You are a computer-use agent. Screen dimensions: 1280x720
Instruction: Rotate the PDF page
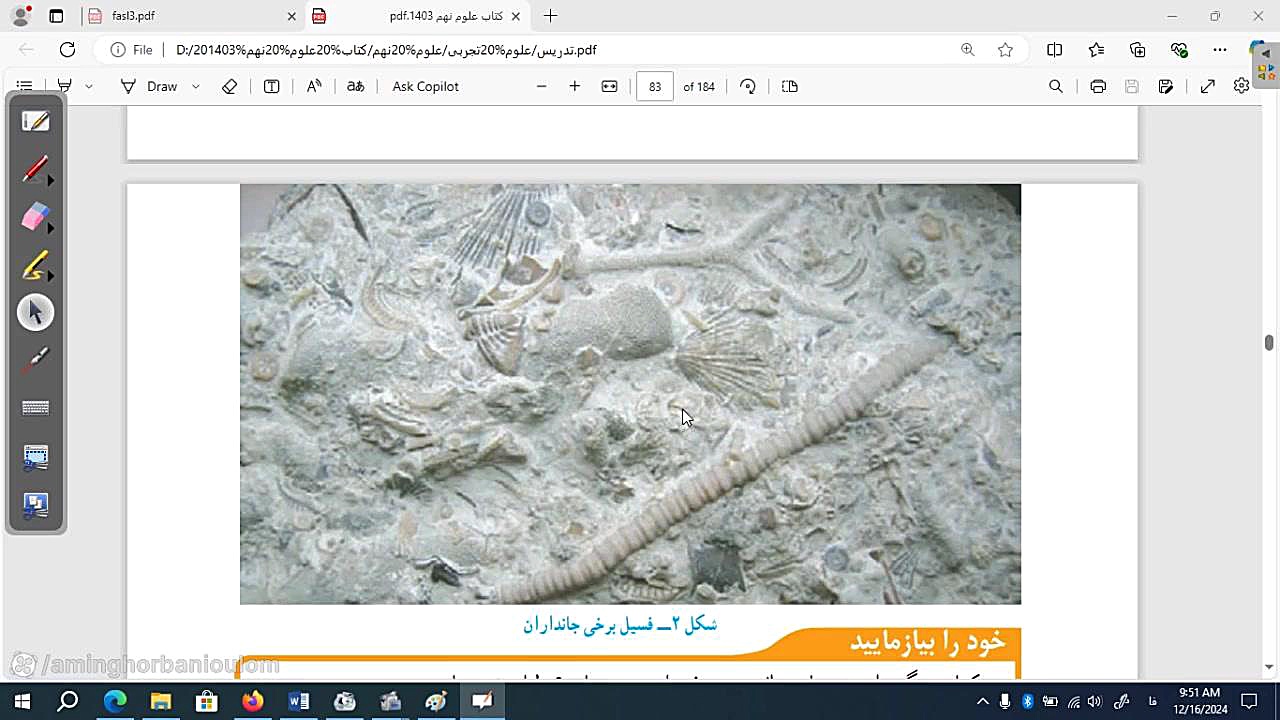[x=748, y=86]
